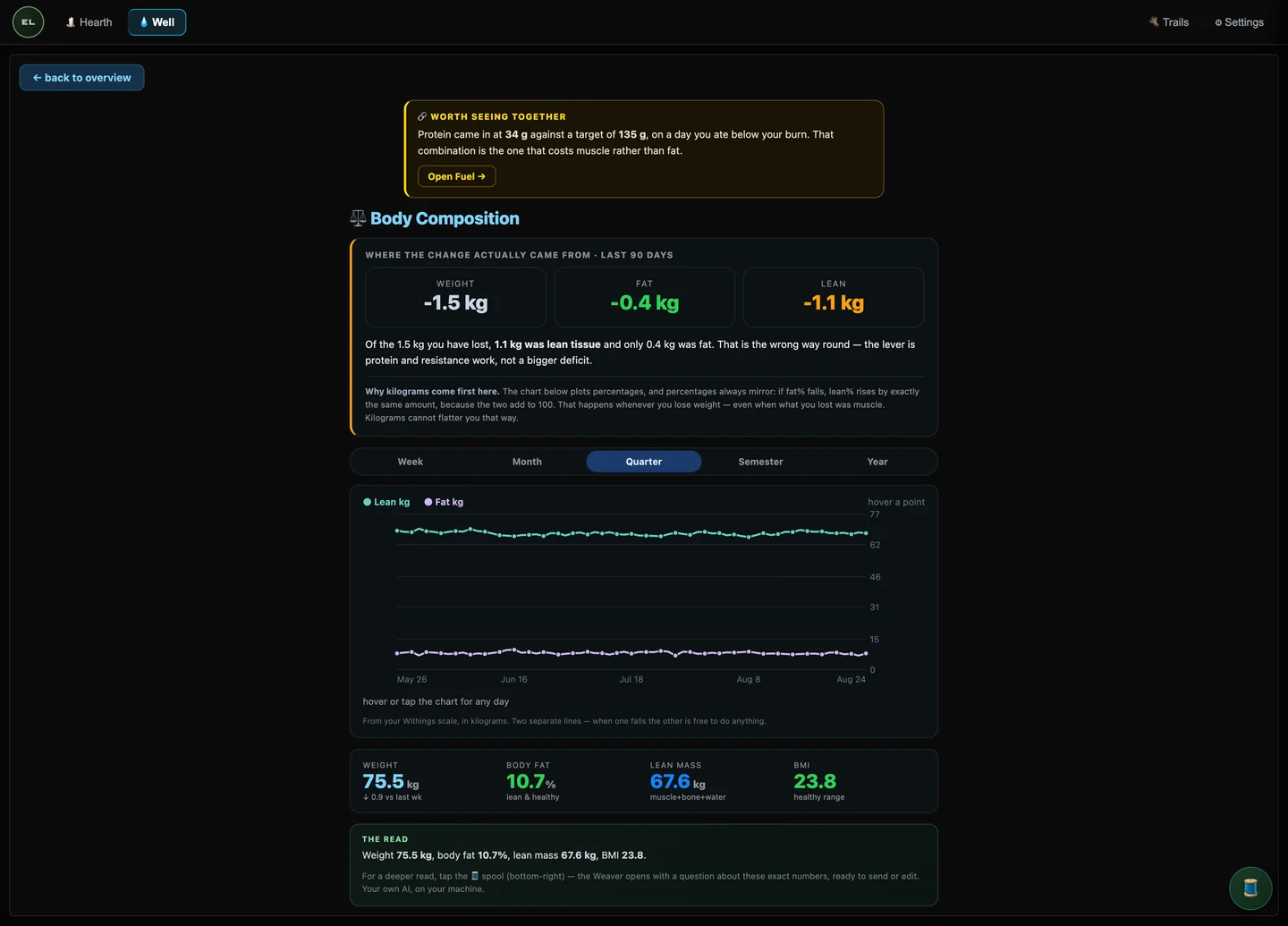Open Fuel from the protein alert
This screenshot has width=1288, height=926.
point(456,176)
